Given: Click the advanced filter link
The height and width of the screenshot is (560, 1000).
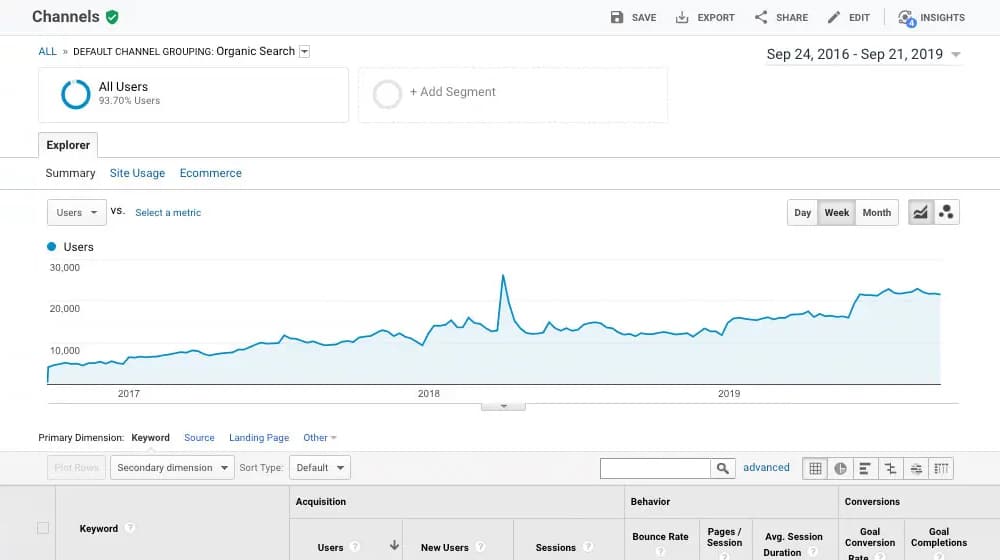Looking at the screenshot, I should [766, 467].
